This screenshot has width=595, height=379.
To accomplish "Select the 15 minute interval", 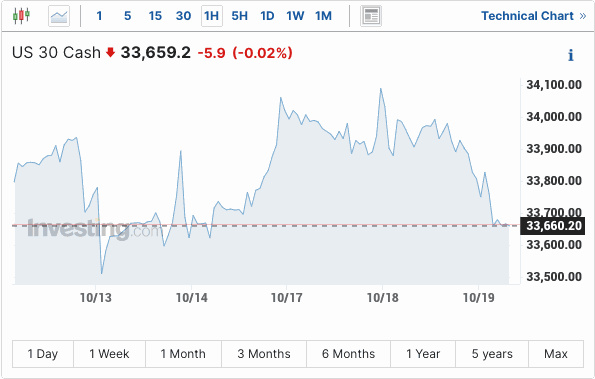I will [x=155, y=16].
